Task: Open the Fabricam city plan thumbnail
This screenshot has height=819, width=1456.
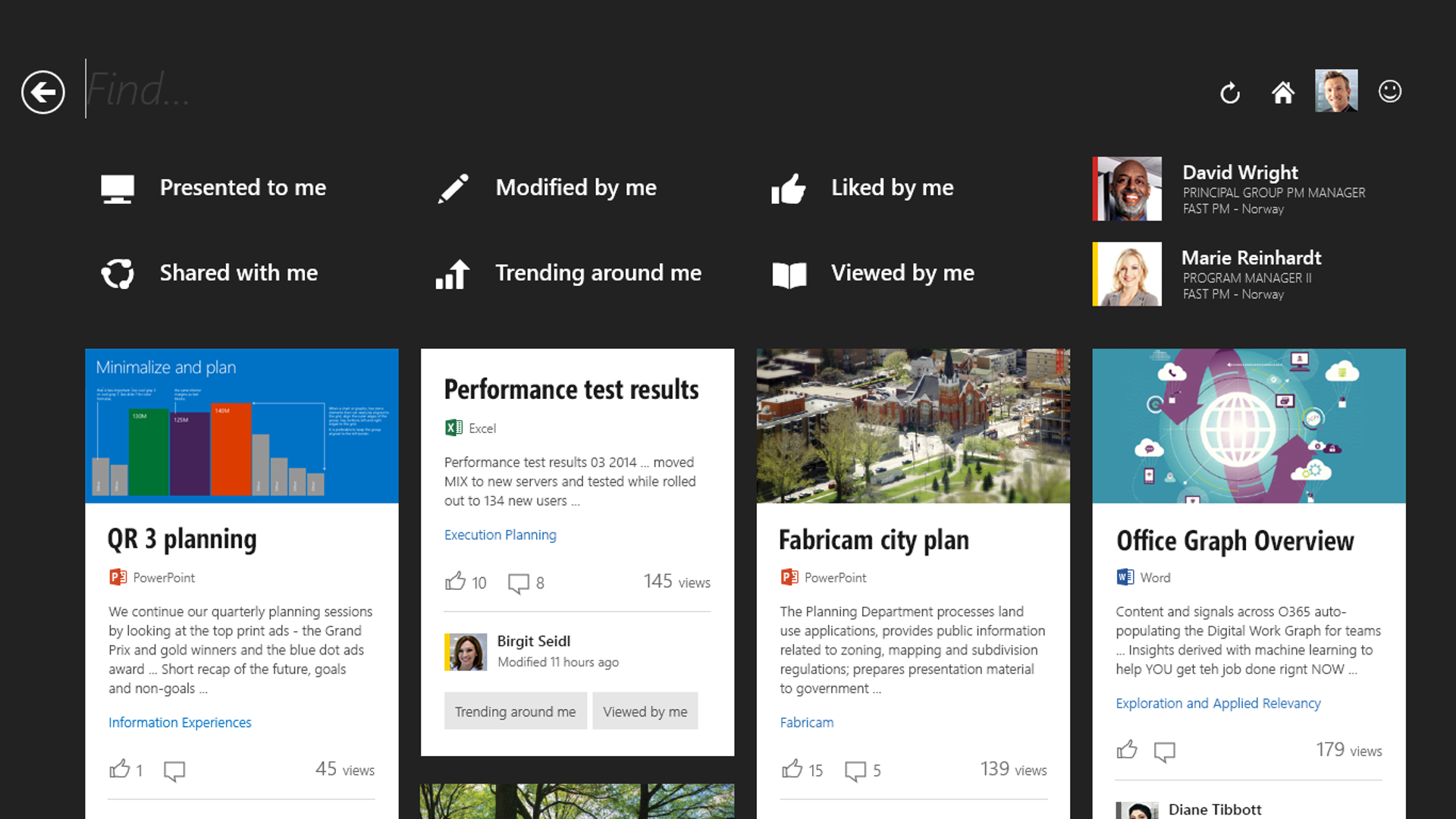Action: pos(913,426)
